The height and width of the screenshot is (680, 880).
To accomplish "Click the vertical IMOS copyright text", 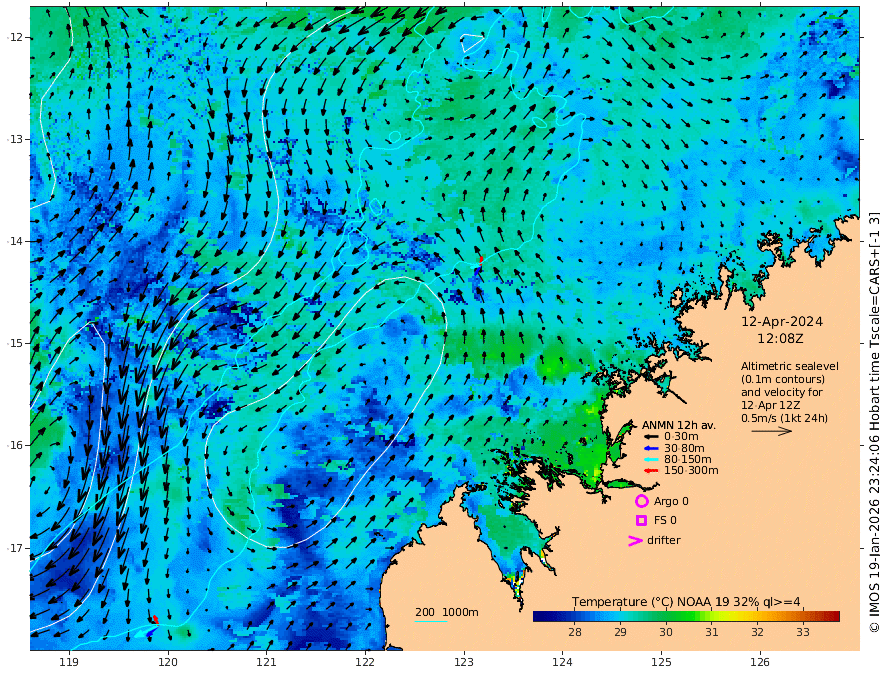I will click(x=873, y=422).
